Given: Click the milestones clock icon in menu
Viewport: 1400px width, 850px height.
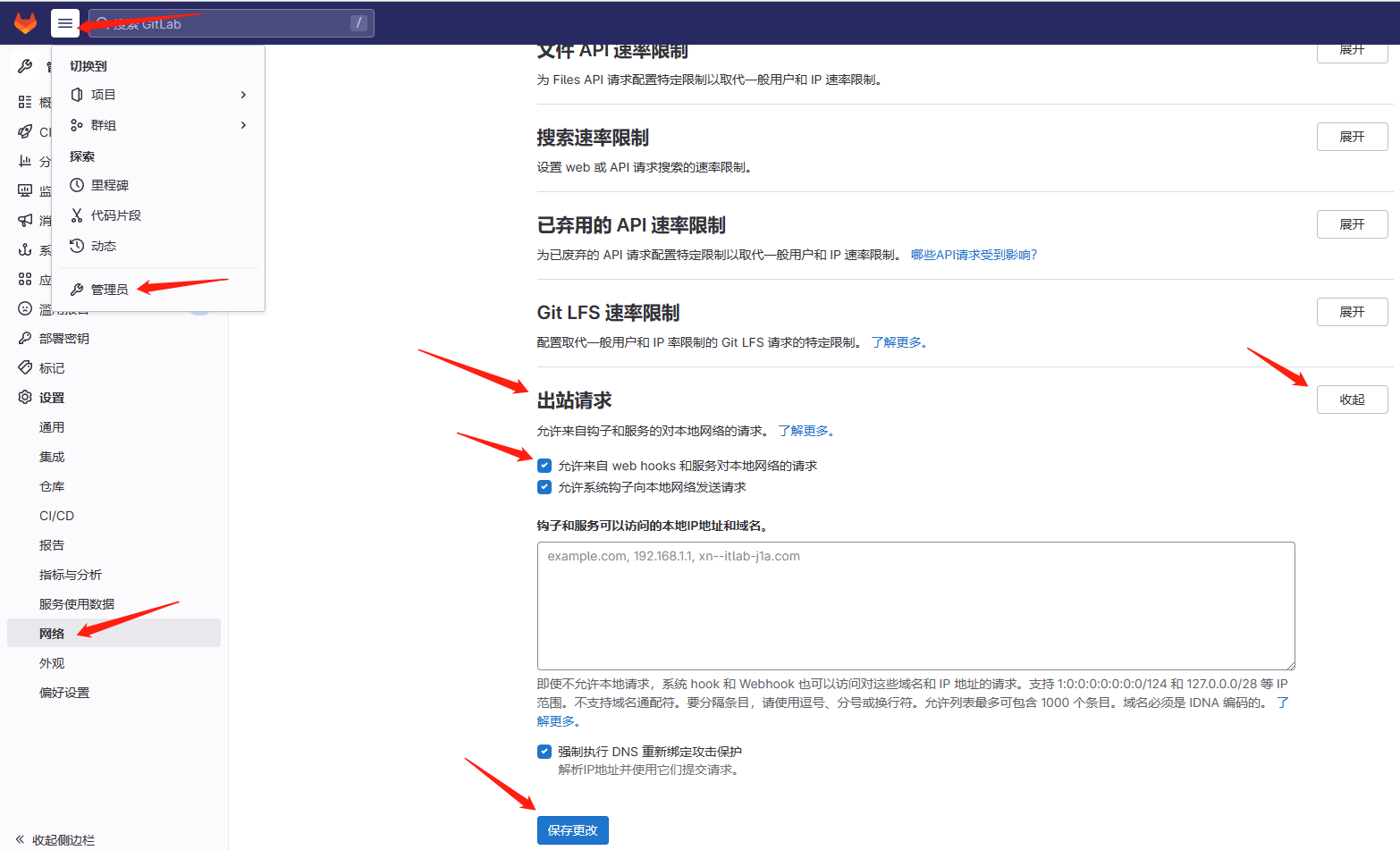Looking at the screenshot, I should (77, 185).
